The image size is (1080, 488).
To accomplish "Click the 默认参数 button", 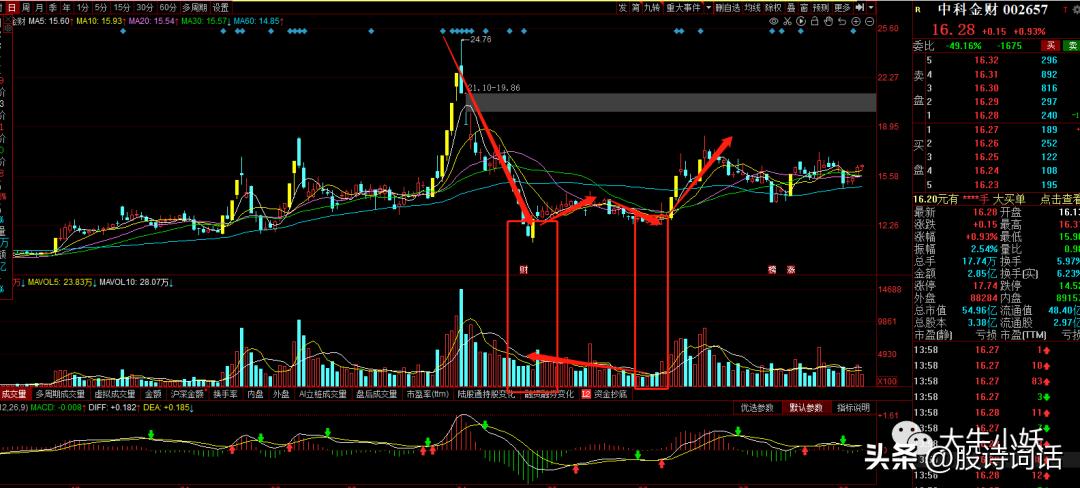I will tap(806, 408).
